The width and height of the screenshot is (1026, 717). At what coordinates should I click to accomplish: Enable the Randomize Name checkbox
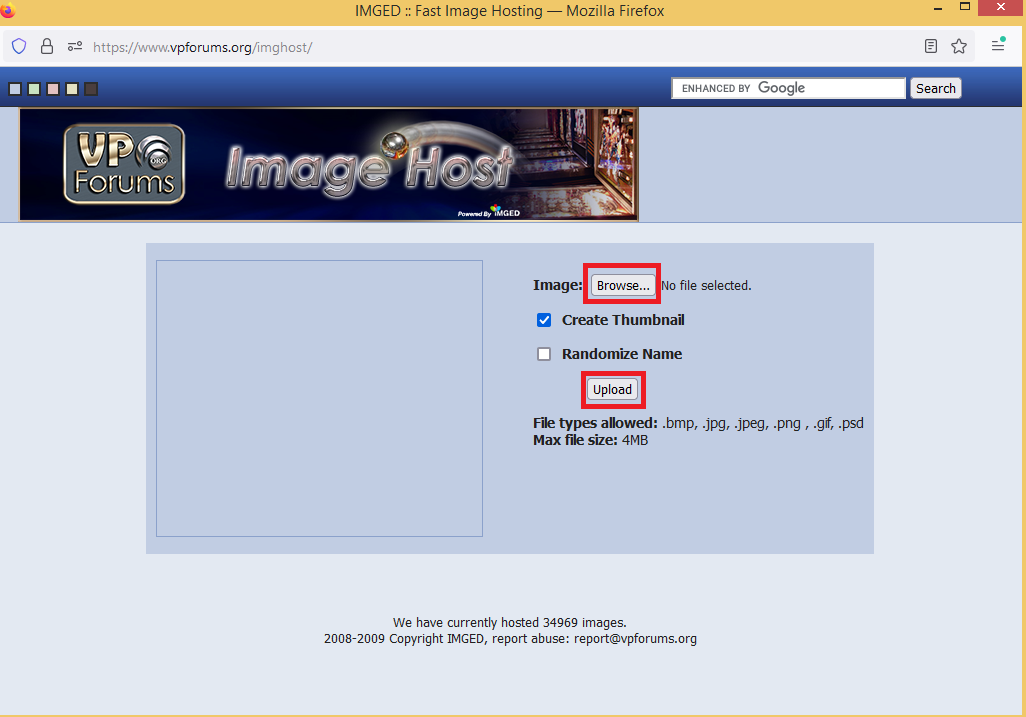(544, 354)
